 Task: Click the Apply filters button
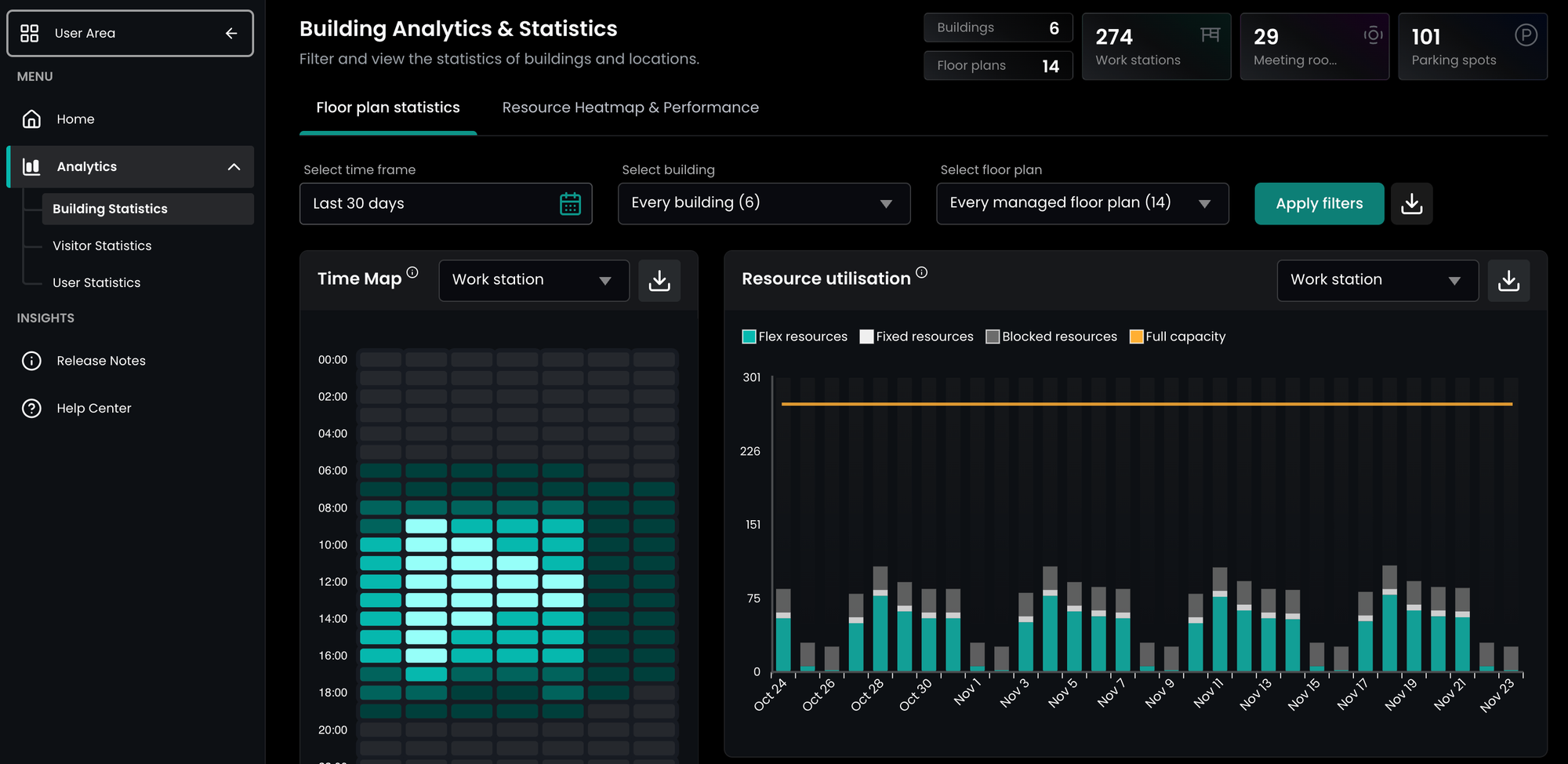(1319, 204)
